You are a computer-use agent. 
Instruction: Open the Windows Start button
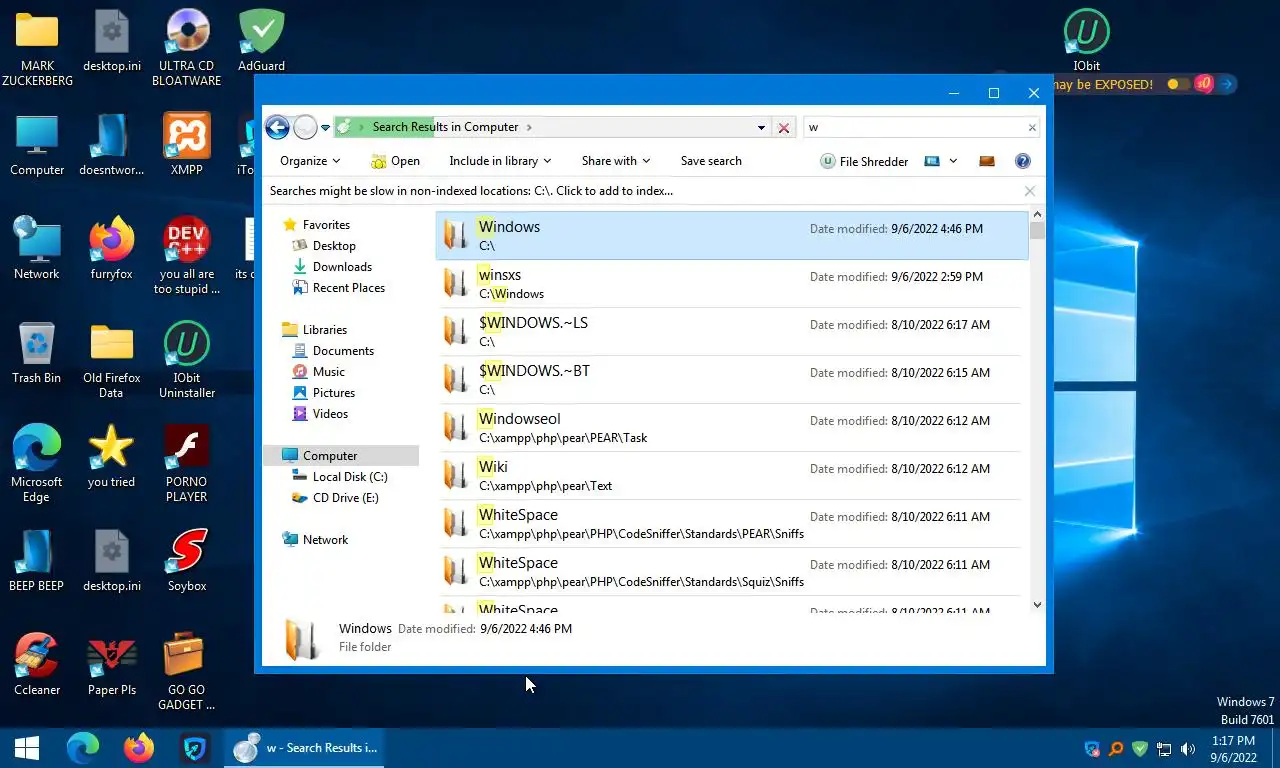27,748
